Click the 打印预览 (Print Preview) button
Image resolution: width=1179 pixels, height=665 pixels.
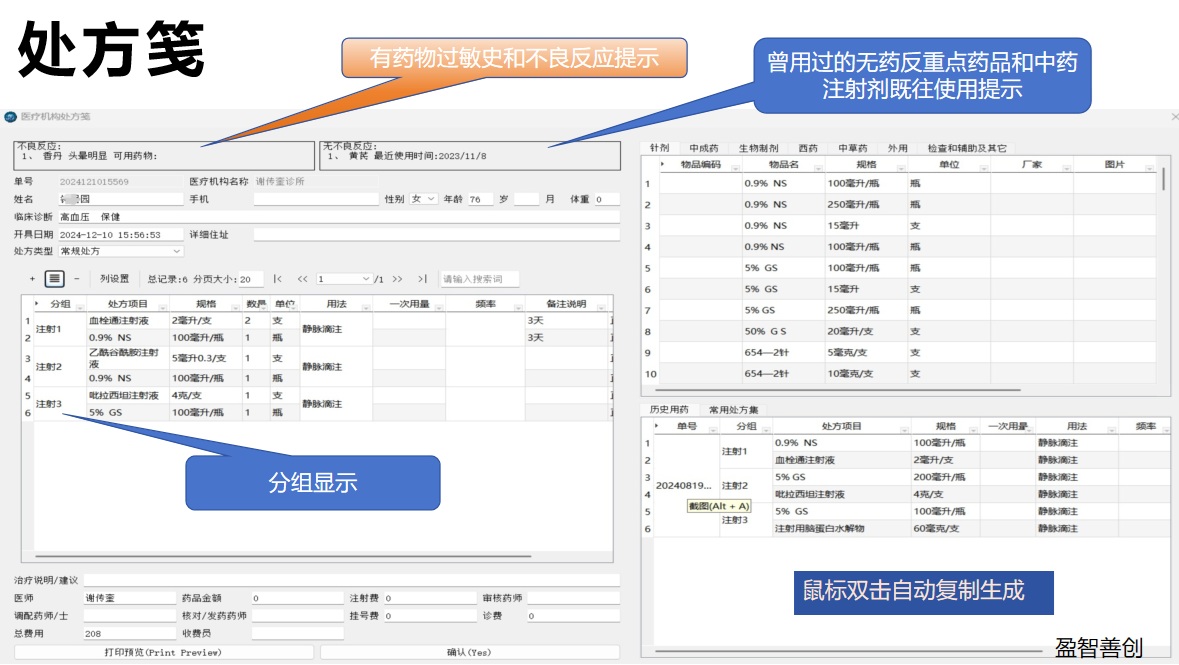(163, 652)
